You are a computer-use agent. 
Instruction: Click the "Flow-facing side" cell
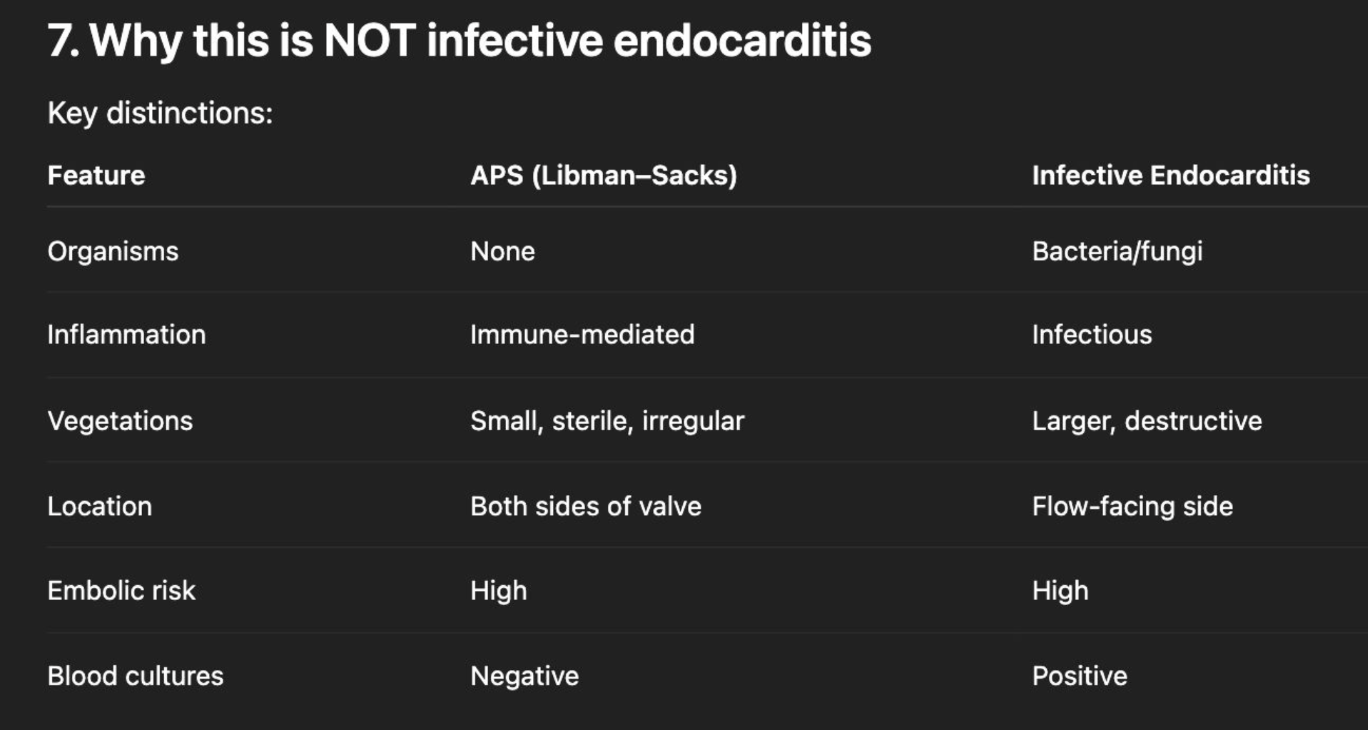(x=1132, y=506)
